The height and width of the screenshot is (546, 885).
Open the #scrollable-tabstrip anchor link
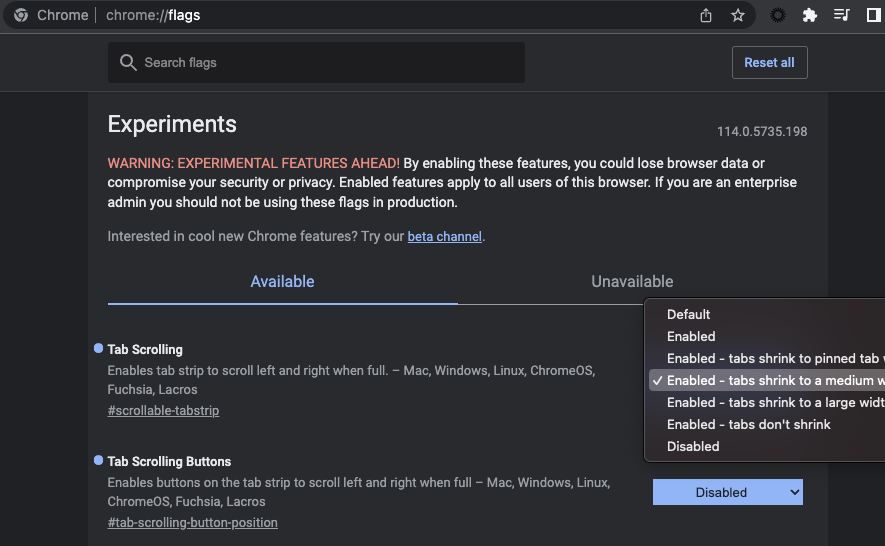click(x=163, y=410)
